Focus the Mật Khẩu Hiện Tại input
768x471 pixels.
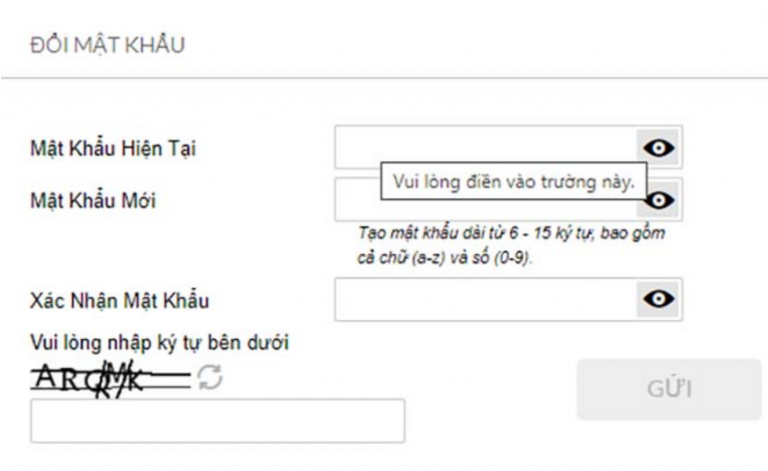(x=486, y=147)
